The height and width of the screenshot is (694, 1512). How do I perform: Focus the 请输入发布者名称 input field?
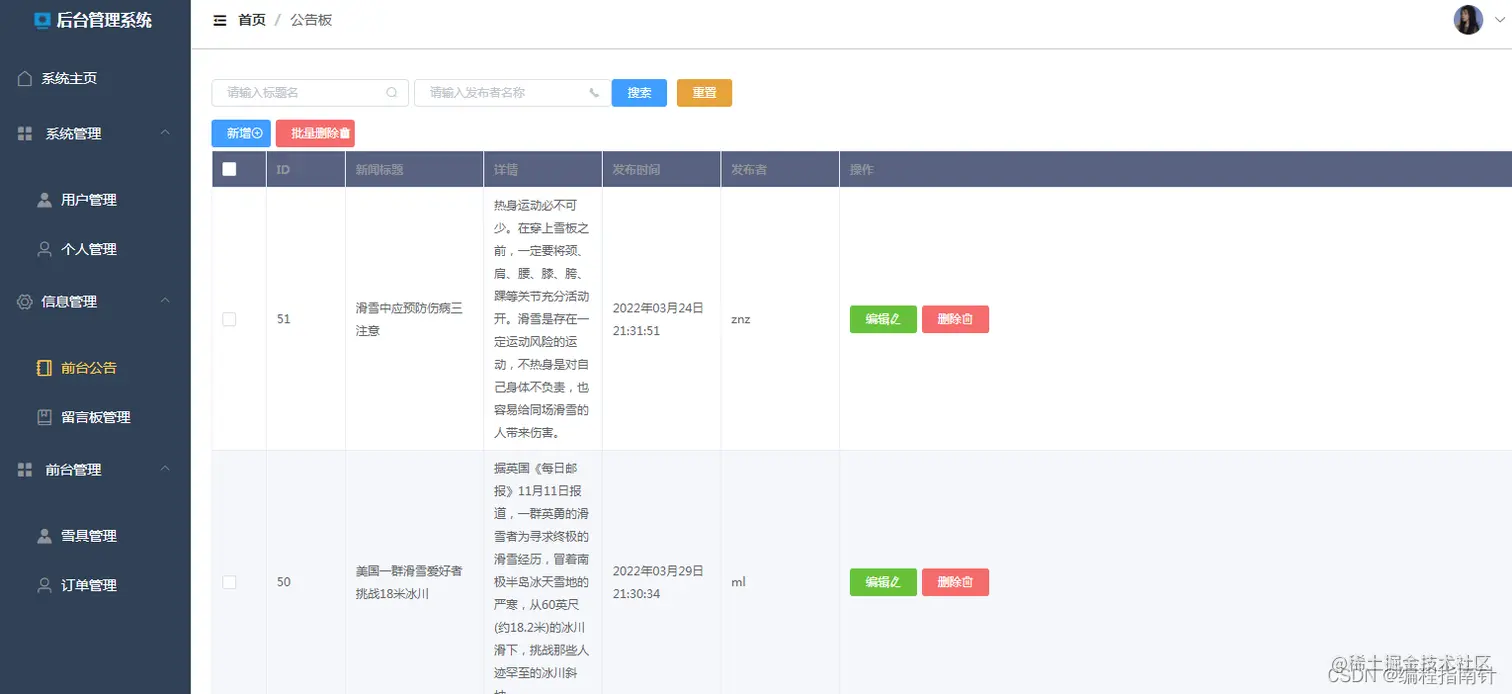coord(512,92)
